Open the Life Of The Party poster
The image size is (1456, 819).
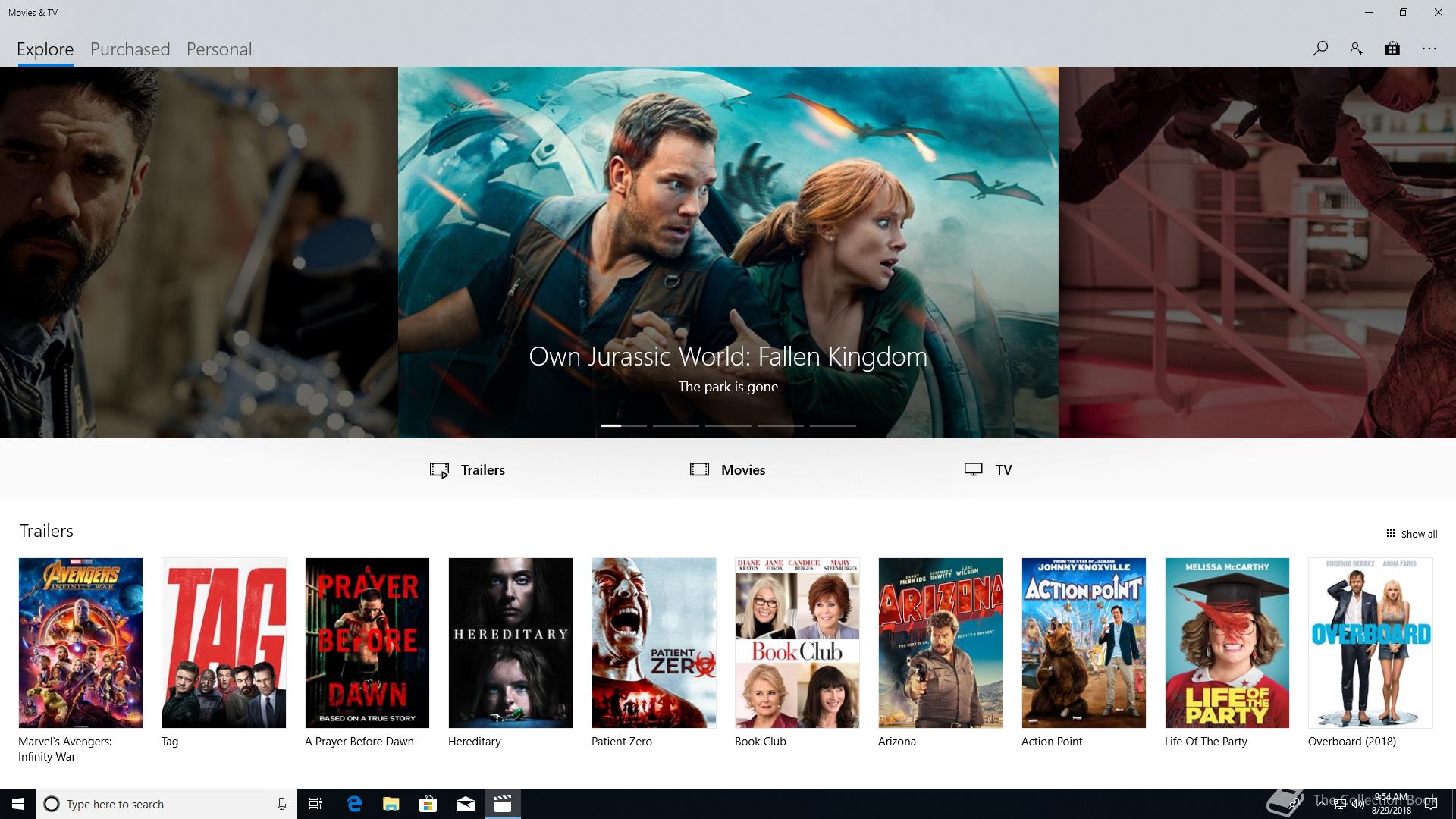click(x=1227, y=643)
